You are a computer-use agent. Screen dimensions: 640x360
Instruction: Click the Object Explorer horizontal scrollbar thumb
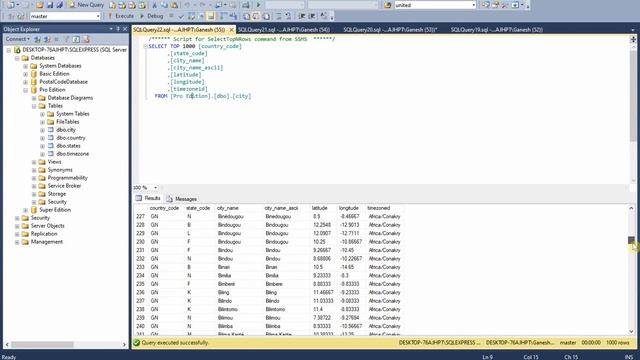(x=42, y=344)
